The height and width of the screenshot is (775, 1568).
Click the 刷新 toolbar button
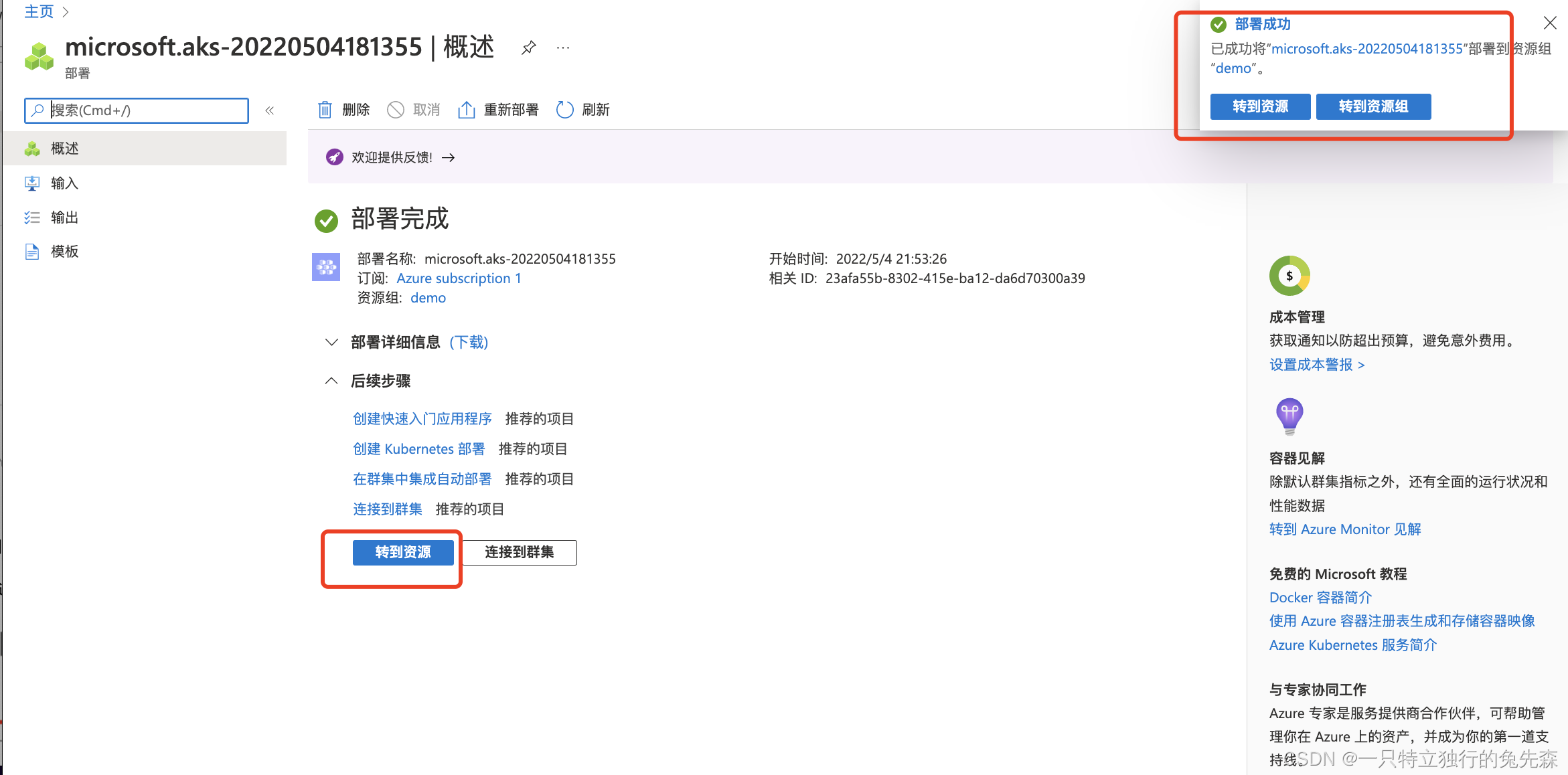coord(583,110)
